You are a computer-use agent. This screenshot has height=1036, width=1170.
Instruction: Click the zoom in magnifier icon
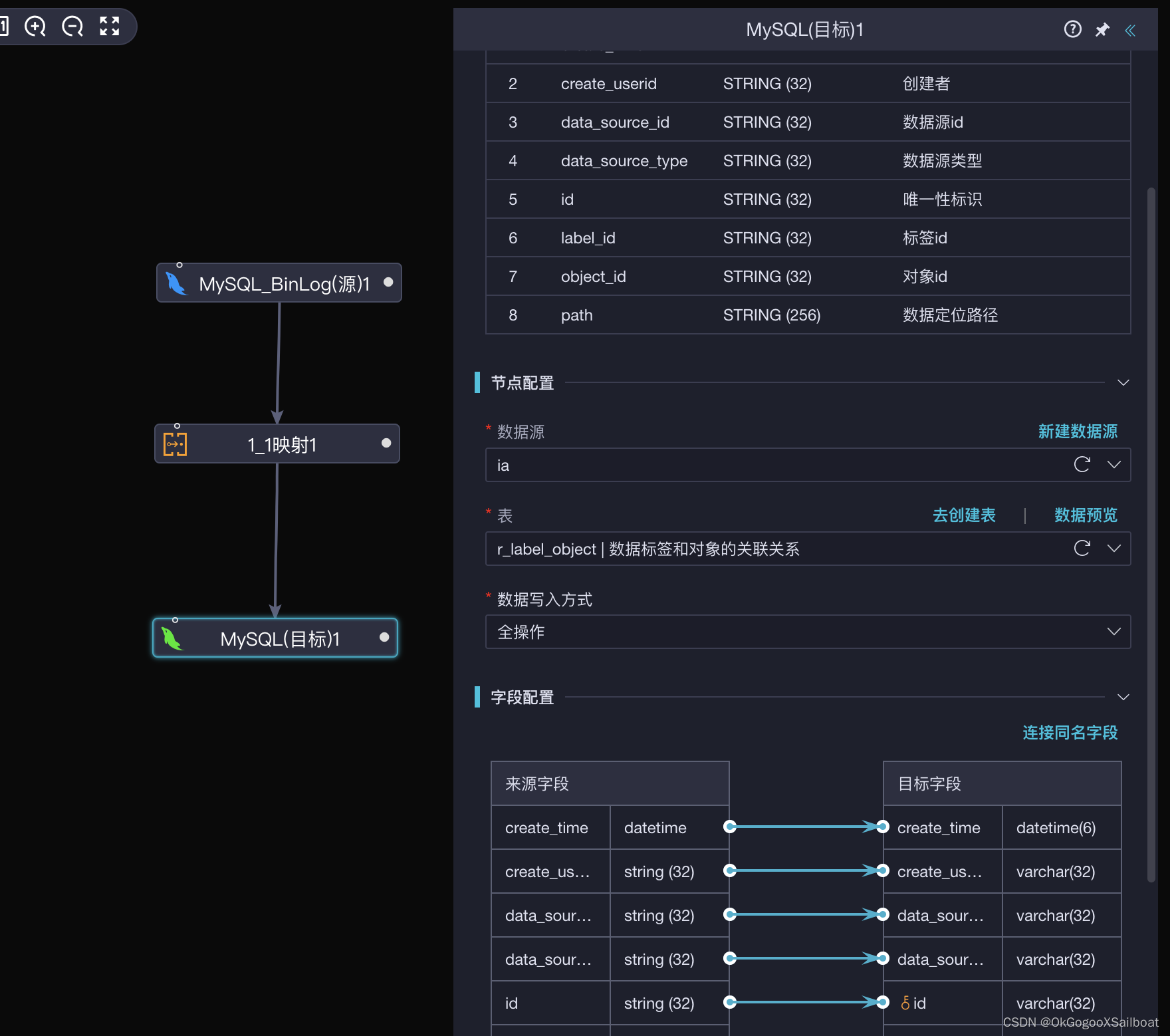point(35,27)
